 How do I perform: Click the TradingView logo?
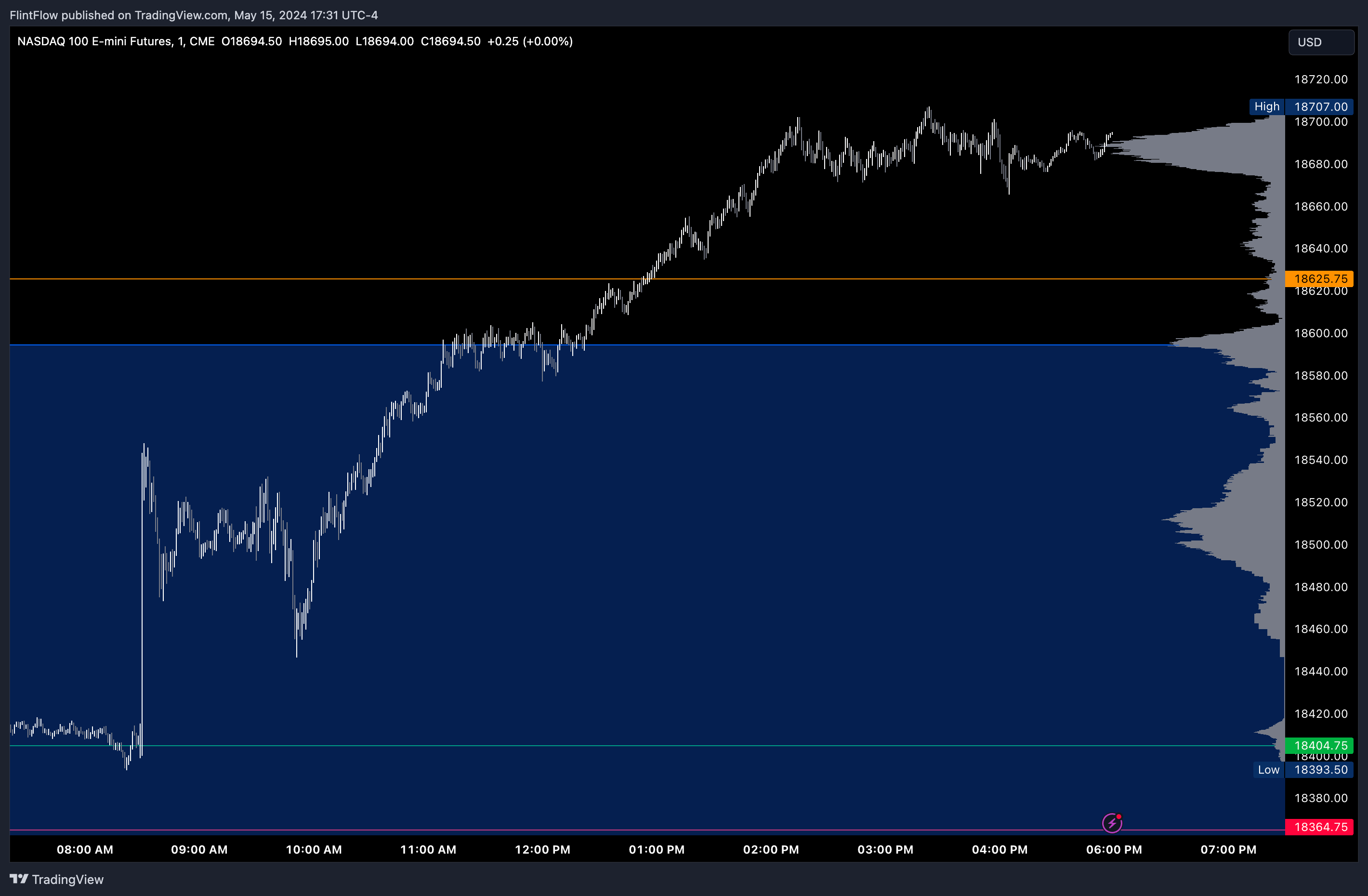coord(19,879)
